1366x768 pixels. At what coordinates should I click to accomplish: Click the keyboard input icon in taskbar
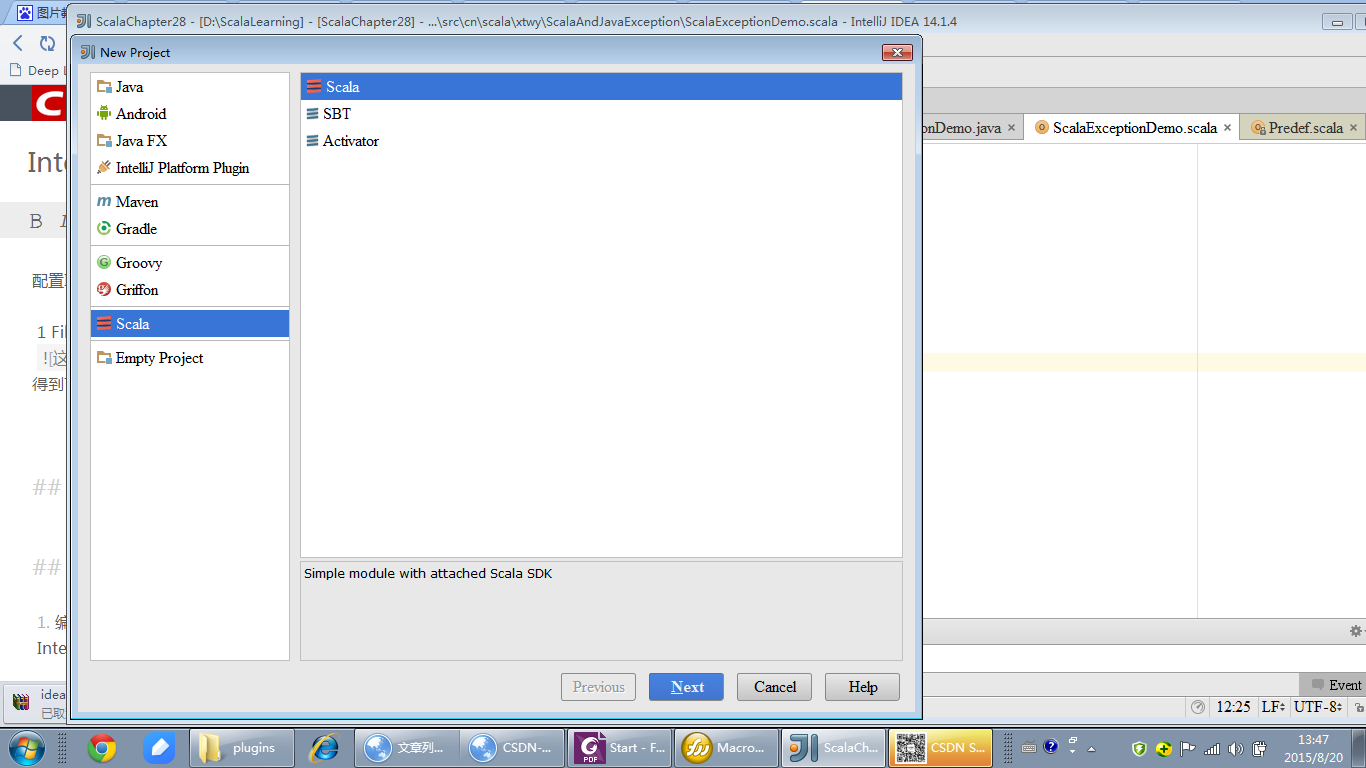pyautogui.click(x=1029, y=747)
